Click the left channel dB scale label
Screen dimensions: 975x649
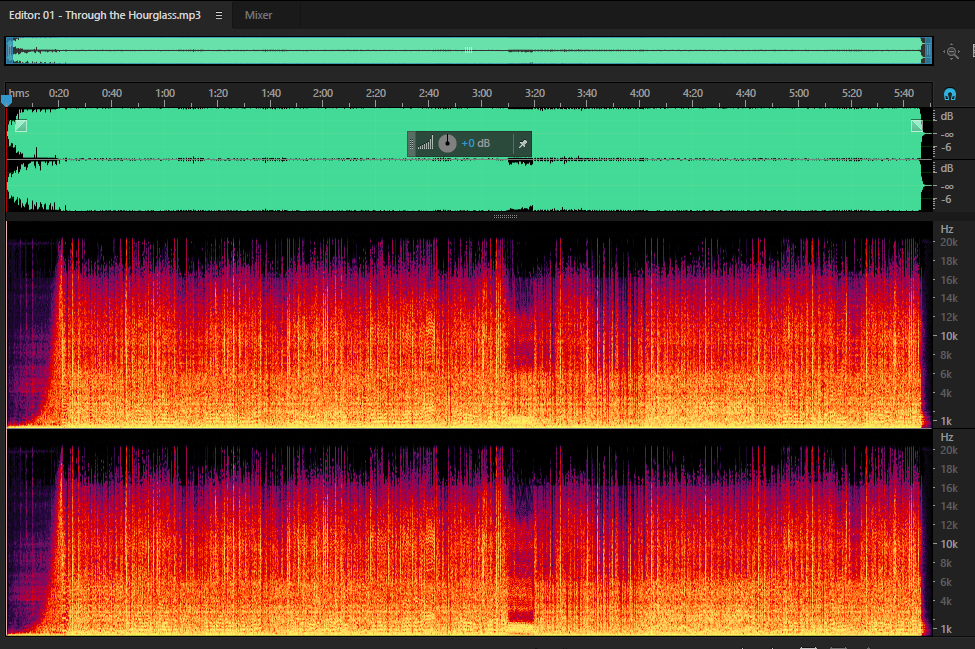946,116
